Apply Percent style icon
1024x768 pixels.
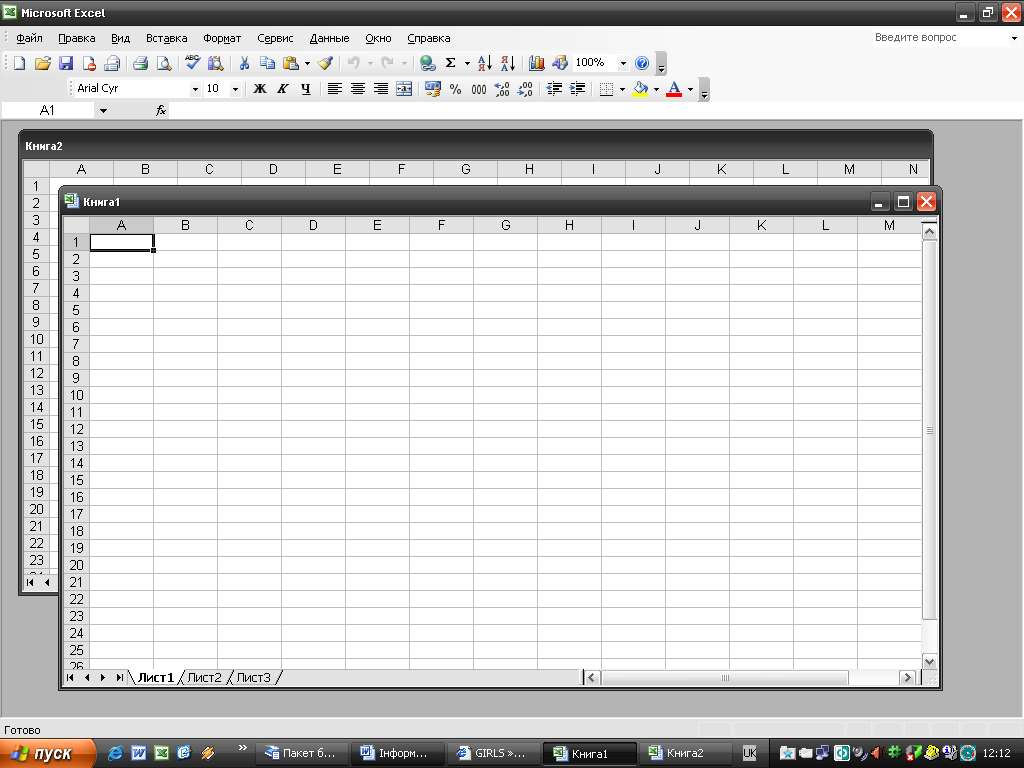(x=455, y=89)
